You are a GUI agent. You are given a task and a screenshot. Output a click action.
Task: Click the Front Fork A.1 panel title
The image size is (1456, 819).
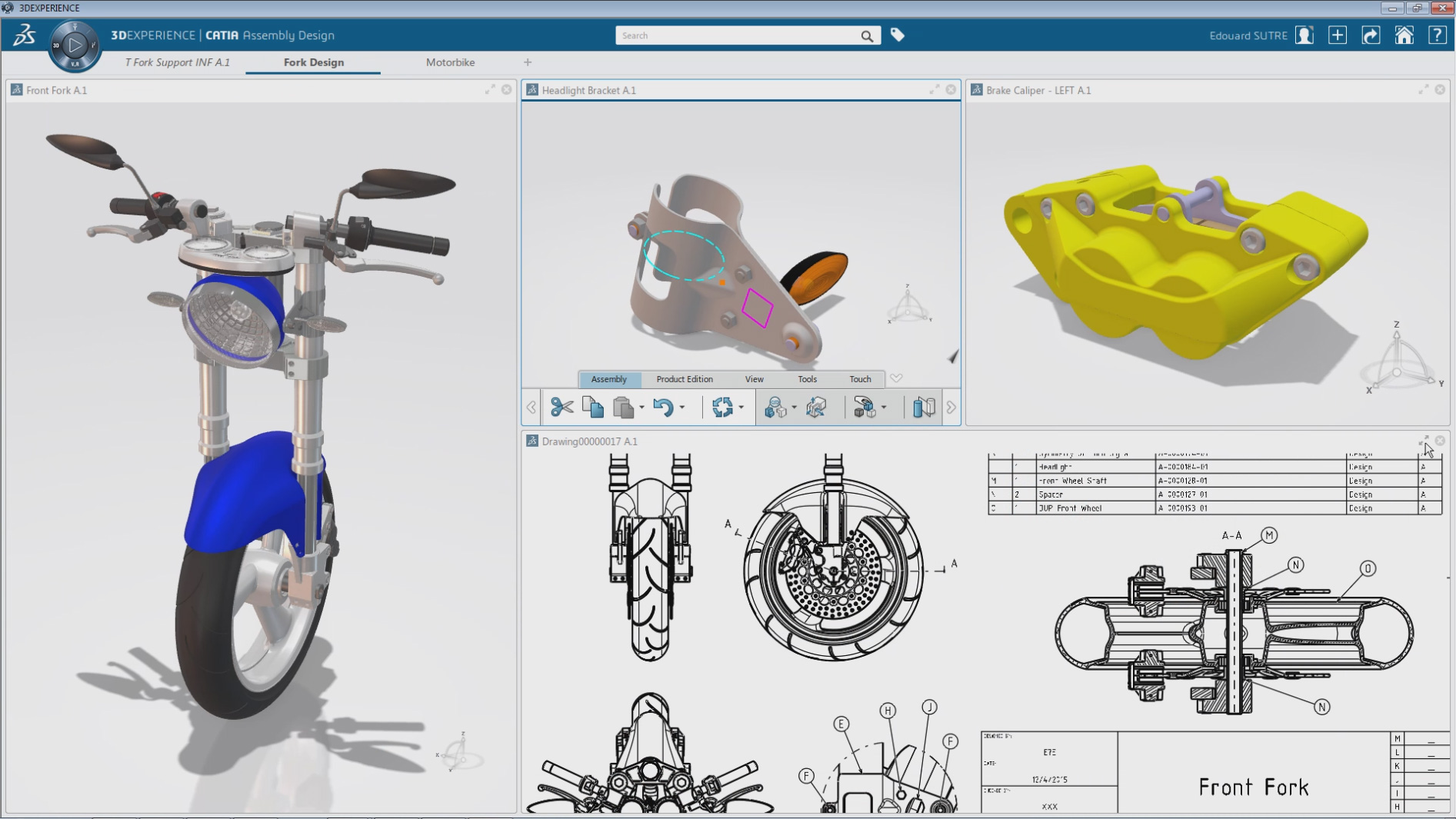point(56,90)
